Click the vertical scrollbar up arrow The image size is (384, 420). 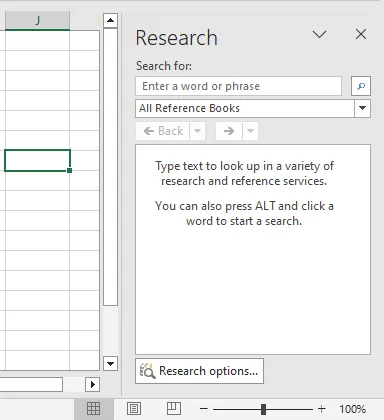(110, 21)
